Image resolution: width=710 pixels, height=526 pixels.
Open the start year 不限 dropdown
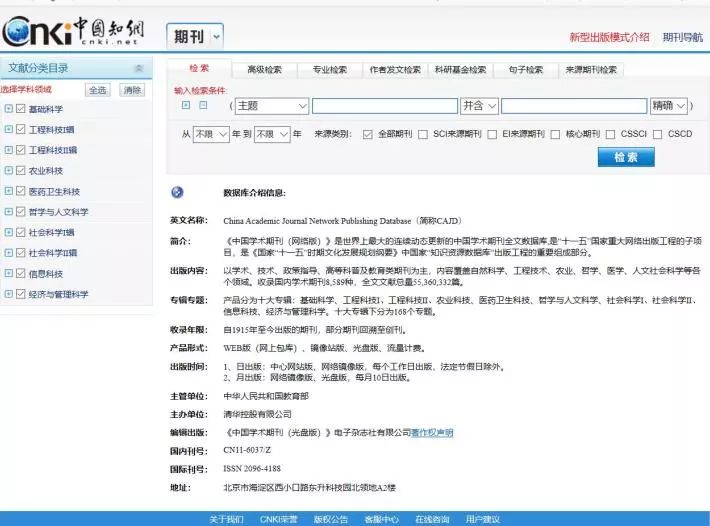coord(211,134)
